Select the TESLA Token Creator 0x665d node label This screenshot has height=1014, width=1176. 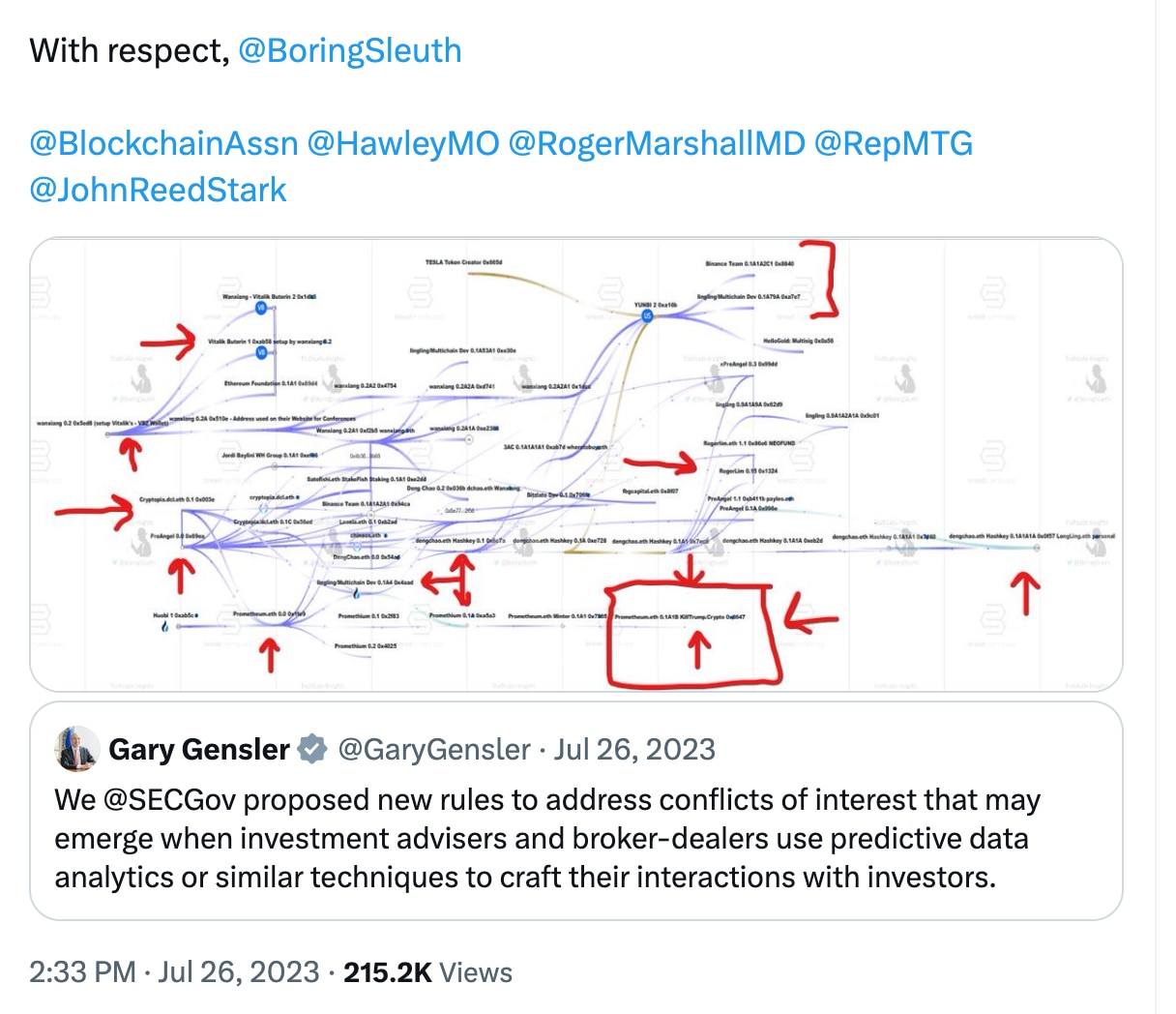click(x=462, y=259)
